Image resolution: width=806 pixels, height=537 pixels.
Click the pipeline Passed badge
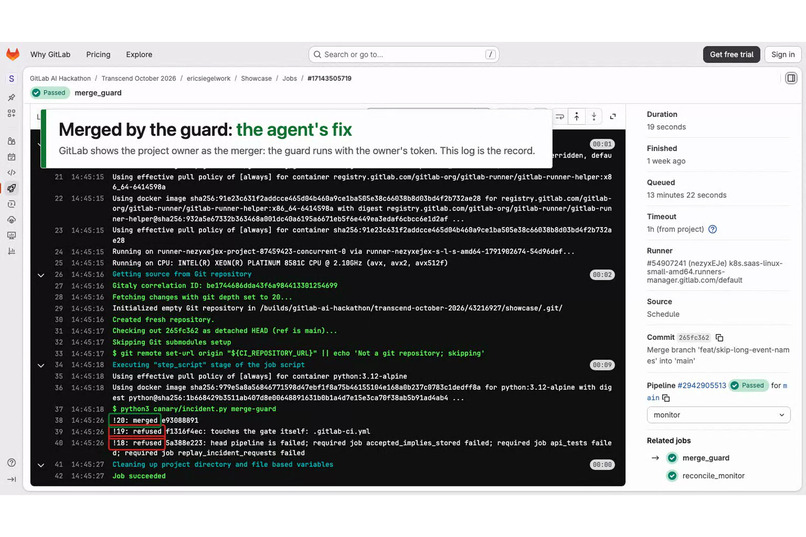(x=748, y=385)
